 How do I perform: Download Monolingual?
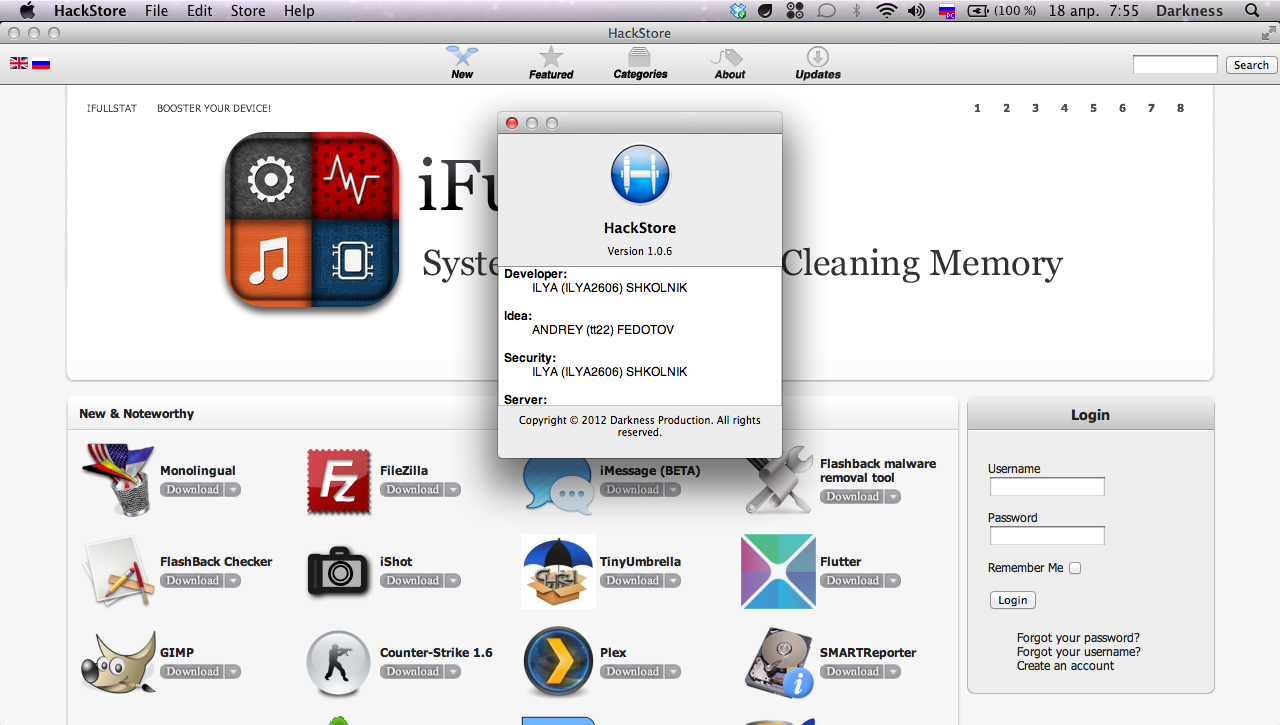(192, 490)
